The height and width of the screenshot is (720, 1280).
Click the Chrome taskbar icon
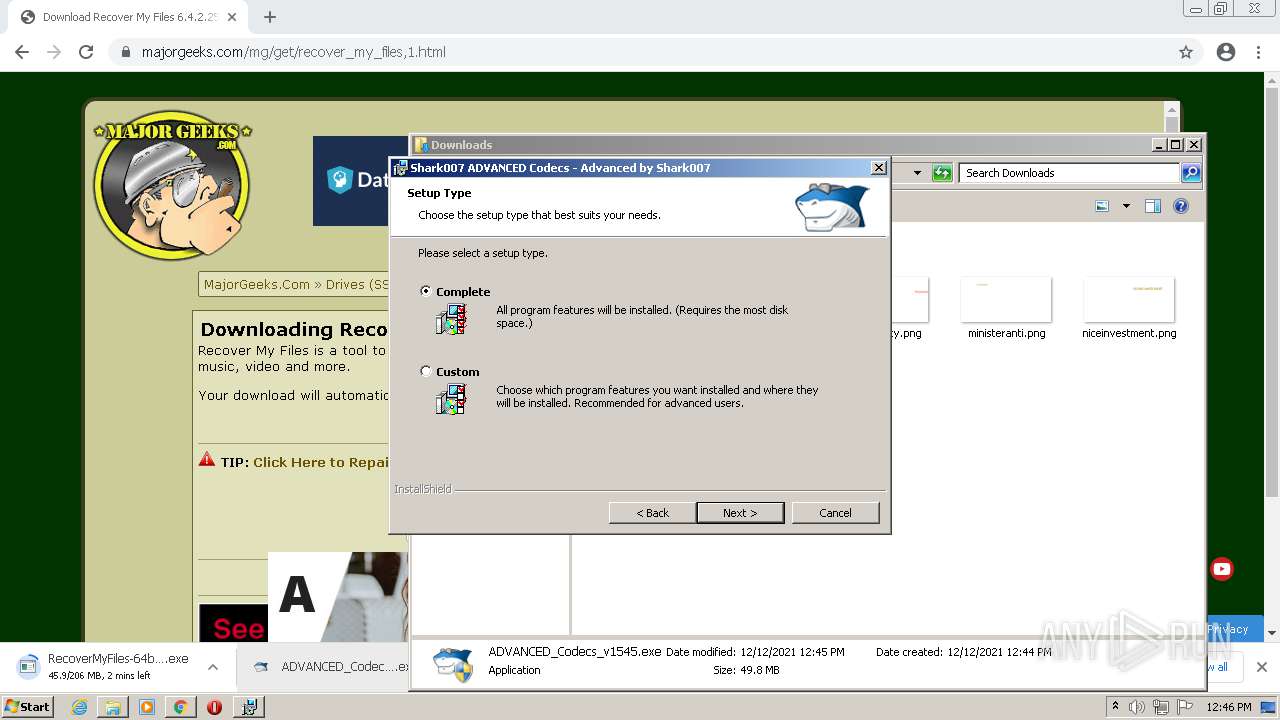pyautogui.click(x=180, y=706)
